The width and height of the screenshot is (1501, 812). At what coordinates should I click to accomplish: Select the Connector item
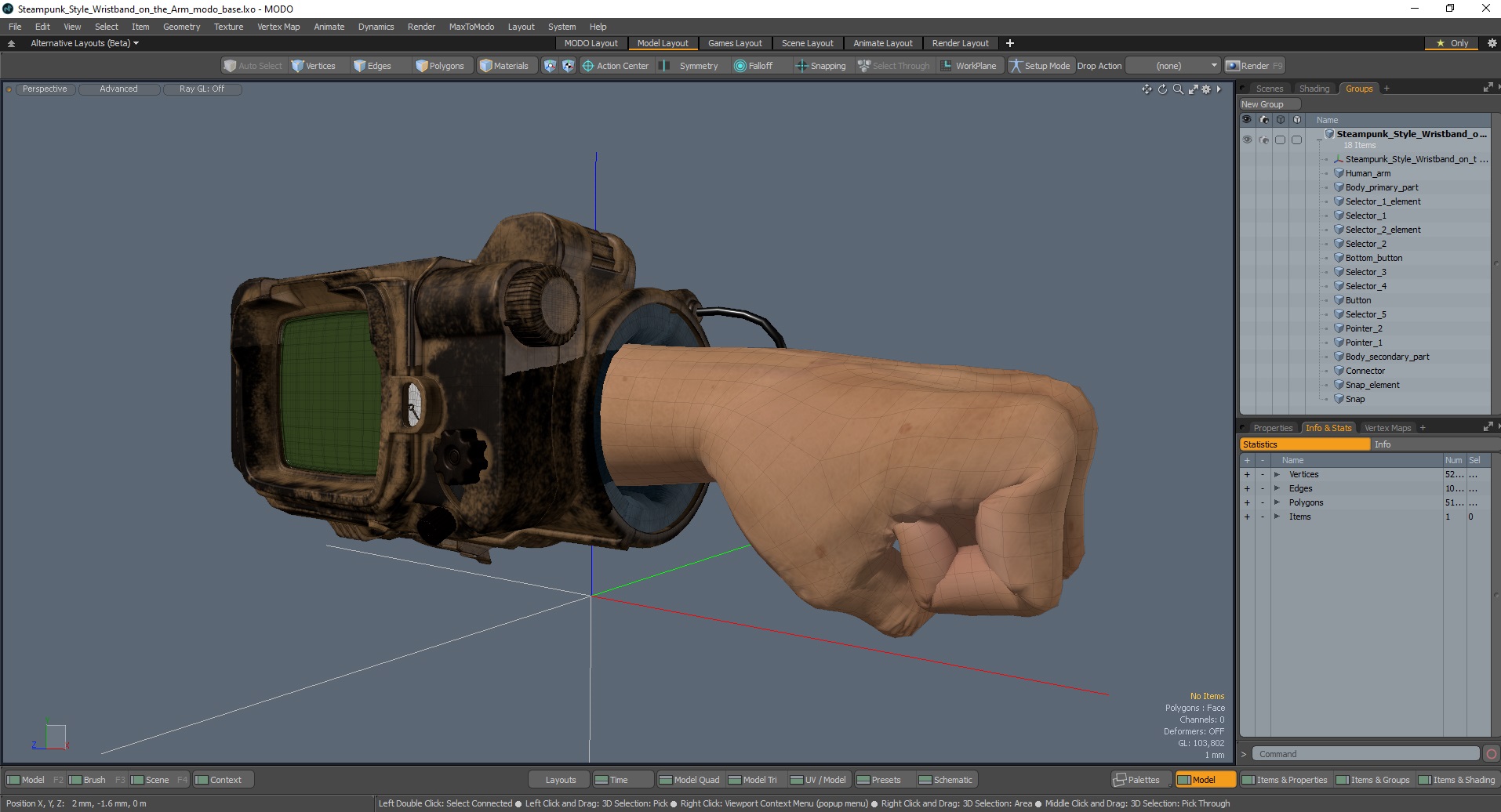coord(1365,371)
